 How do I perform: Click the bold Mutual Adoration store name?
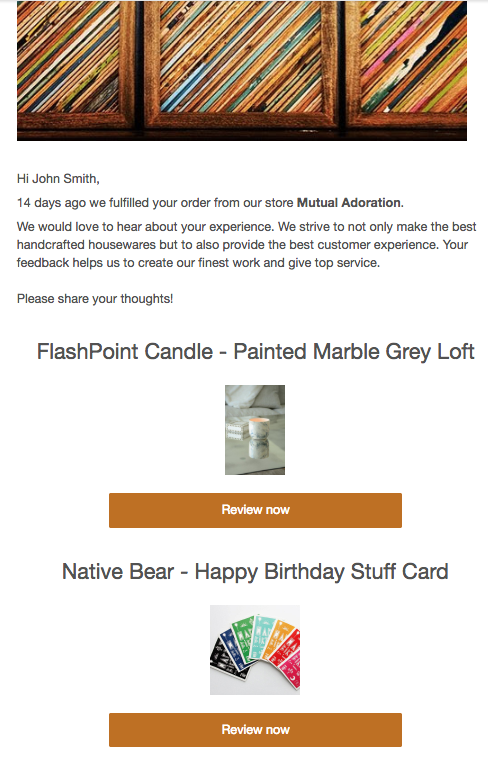pos(349,202)
